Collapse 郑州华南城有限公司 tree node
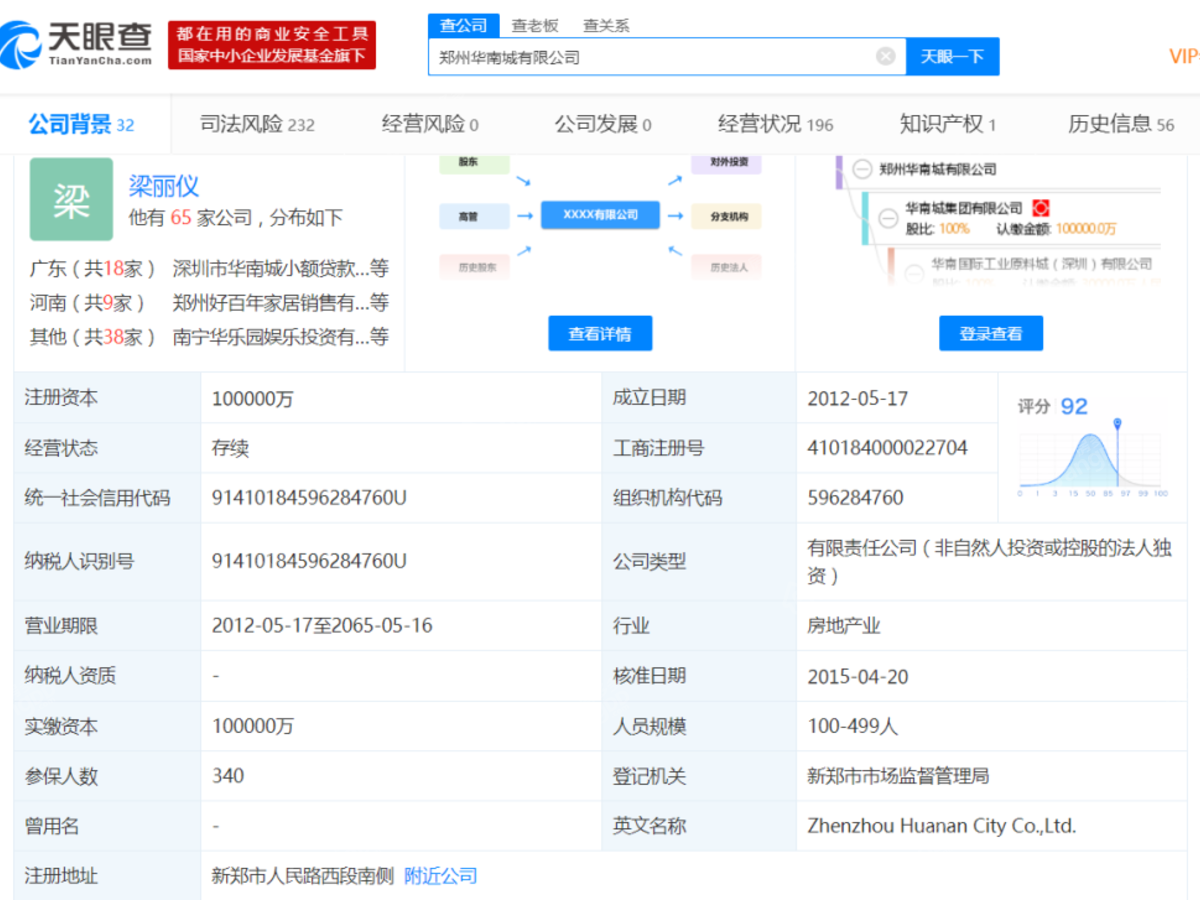This screenshot has width=1200, height=900. click(x=862, y=169)
